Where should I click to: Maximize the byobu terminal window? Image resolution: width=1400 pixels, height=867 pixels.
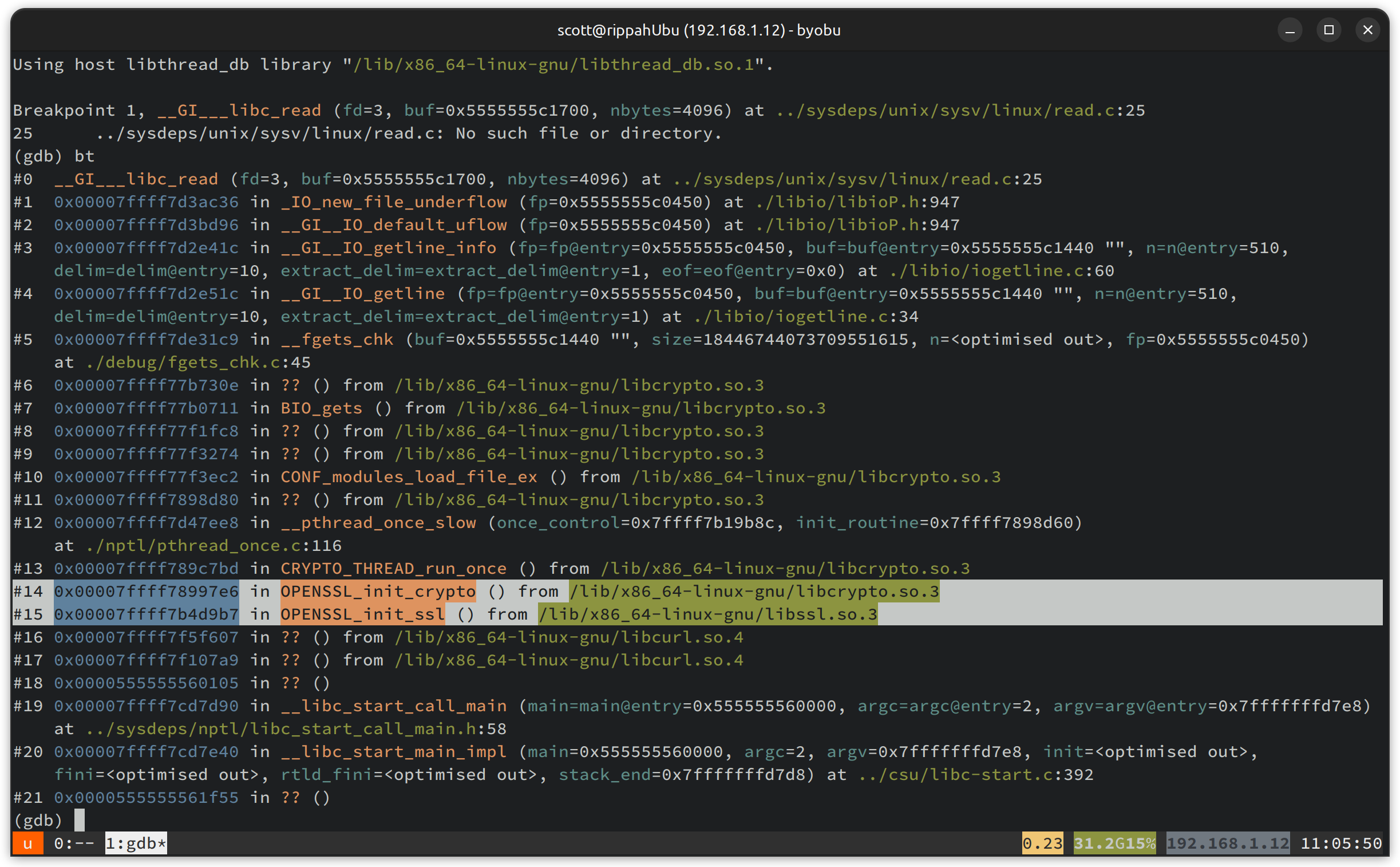tap(1328, 30)
